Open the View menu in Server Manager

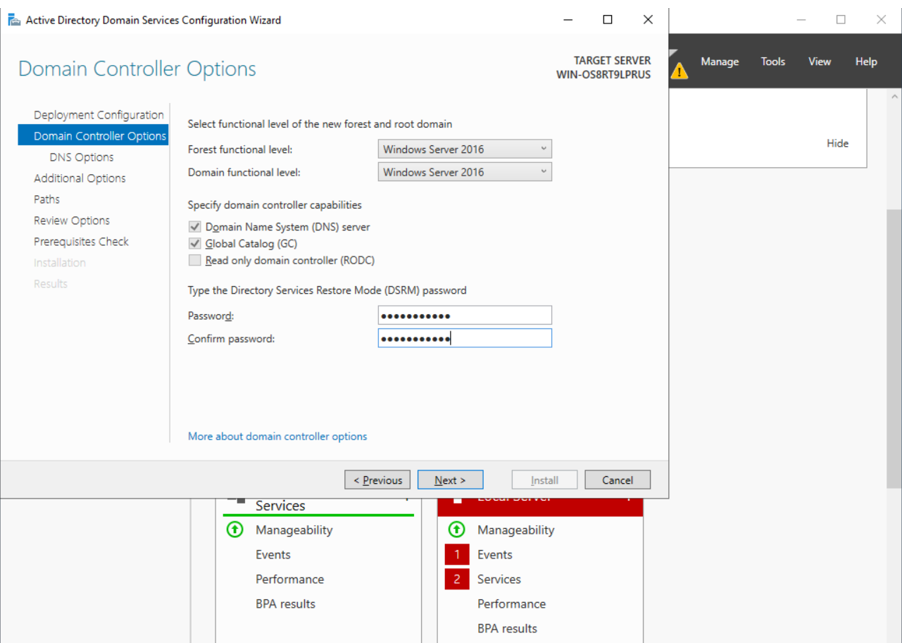pyautogui.click(x=819, y=62)
